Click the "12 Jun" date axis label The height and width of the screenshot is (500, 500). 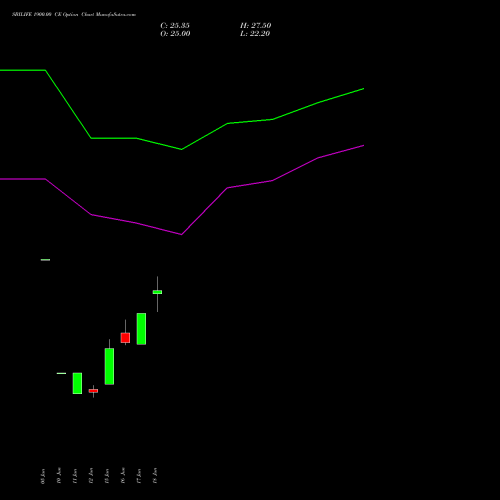click(91, 476)
